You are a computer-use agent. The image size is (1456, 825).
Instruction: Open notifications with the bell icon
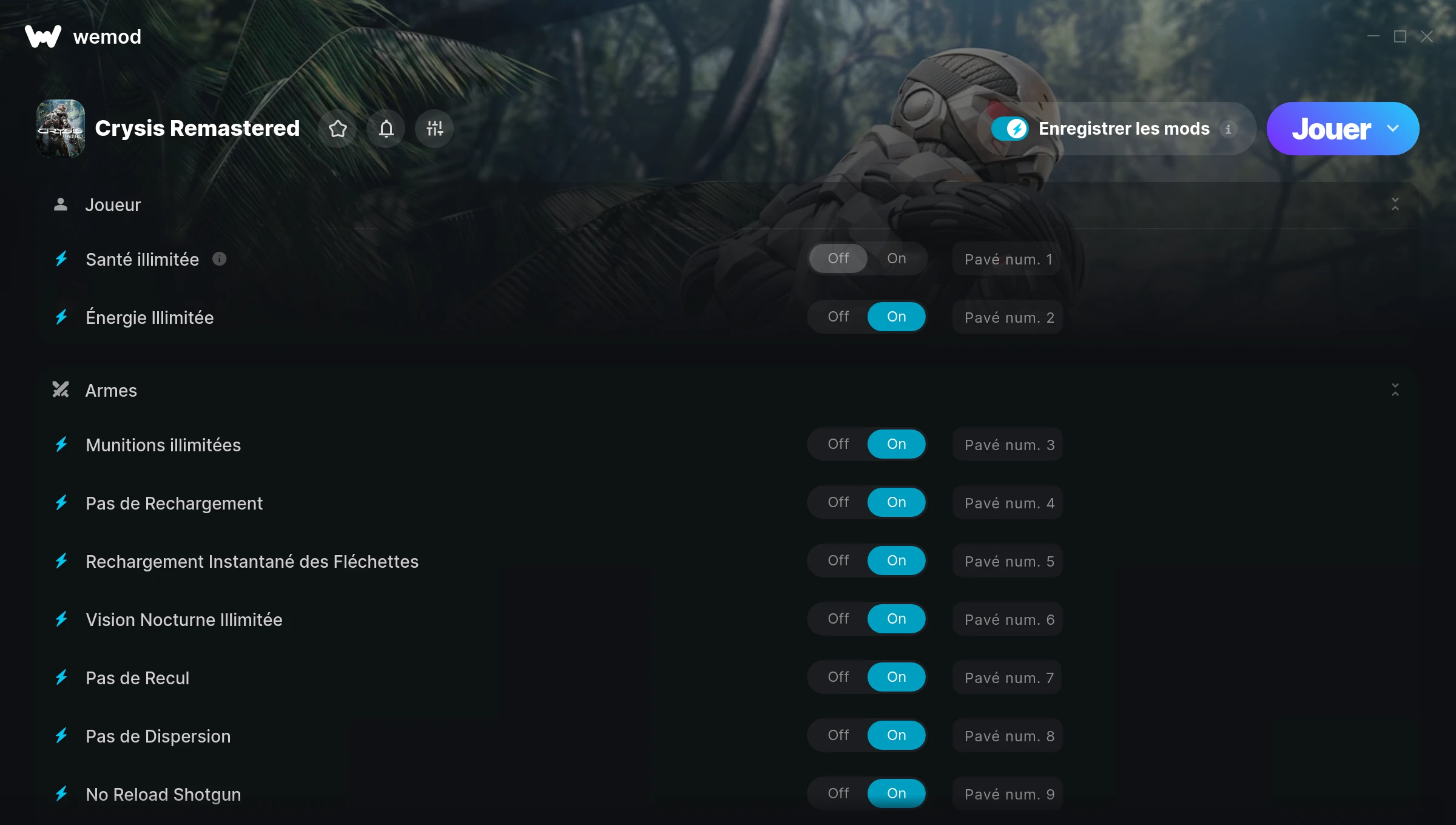click(x=386, y=129)
